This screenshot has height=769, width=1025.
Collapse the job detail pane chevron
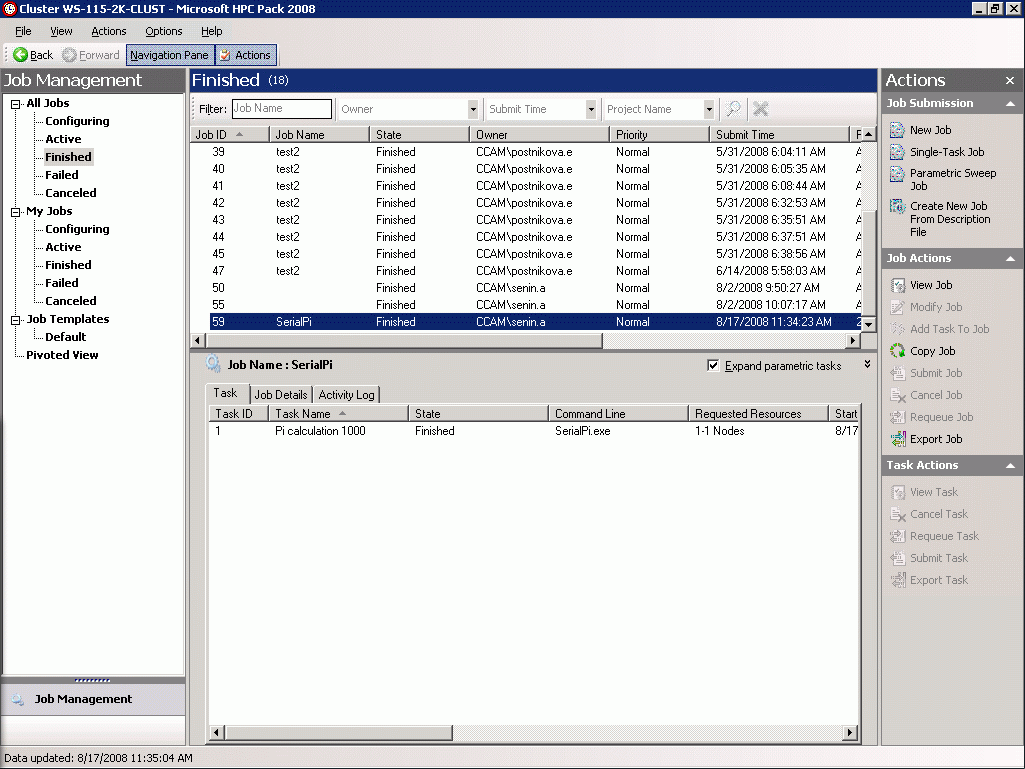tap(867, 364)
